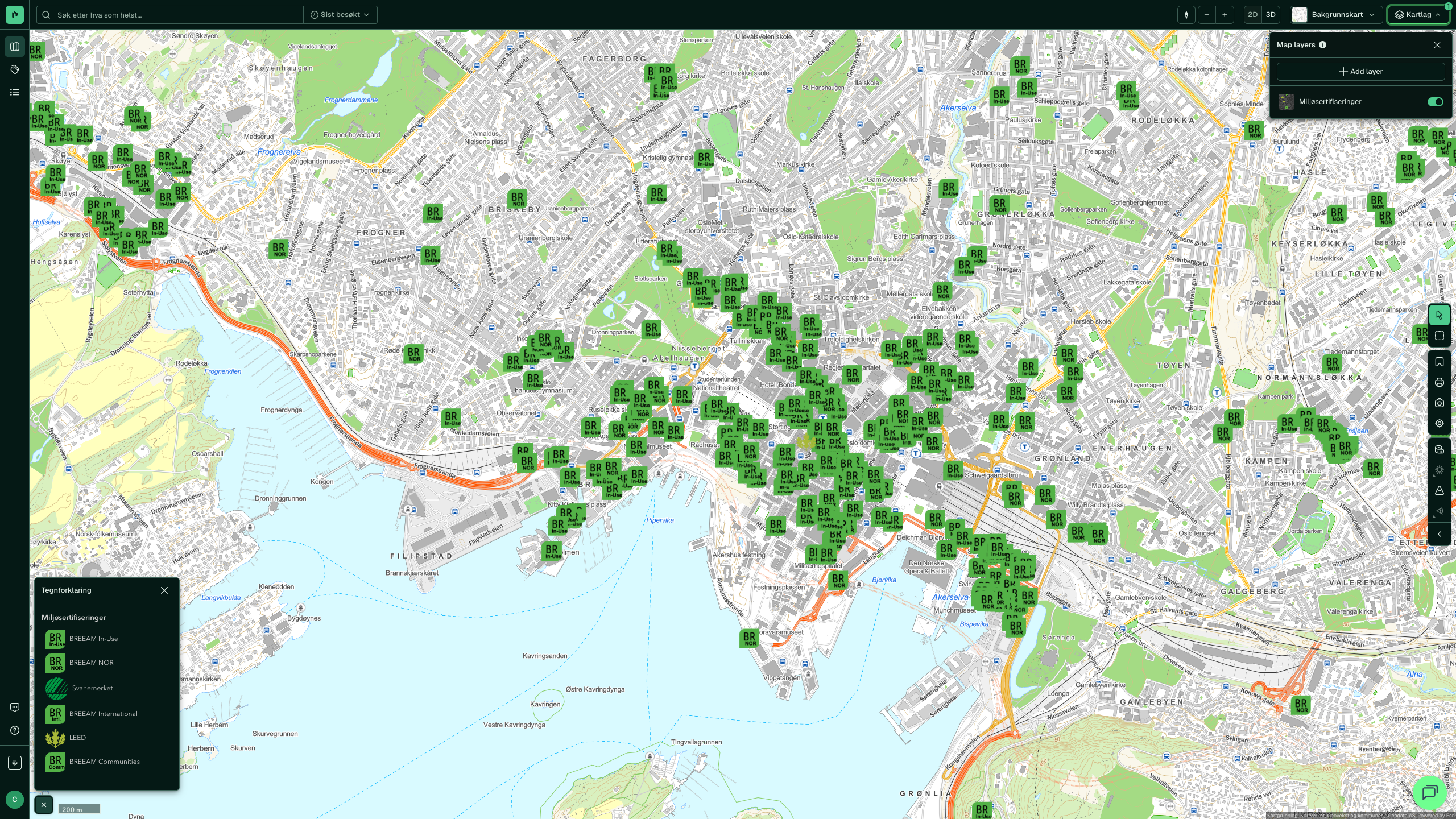Open the sun daylight tool

point(1439,470)
